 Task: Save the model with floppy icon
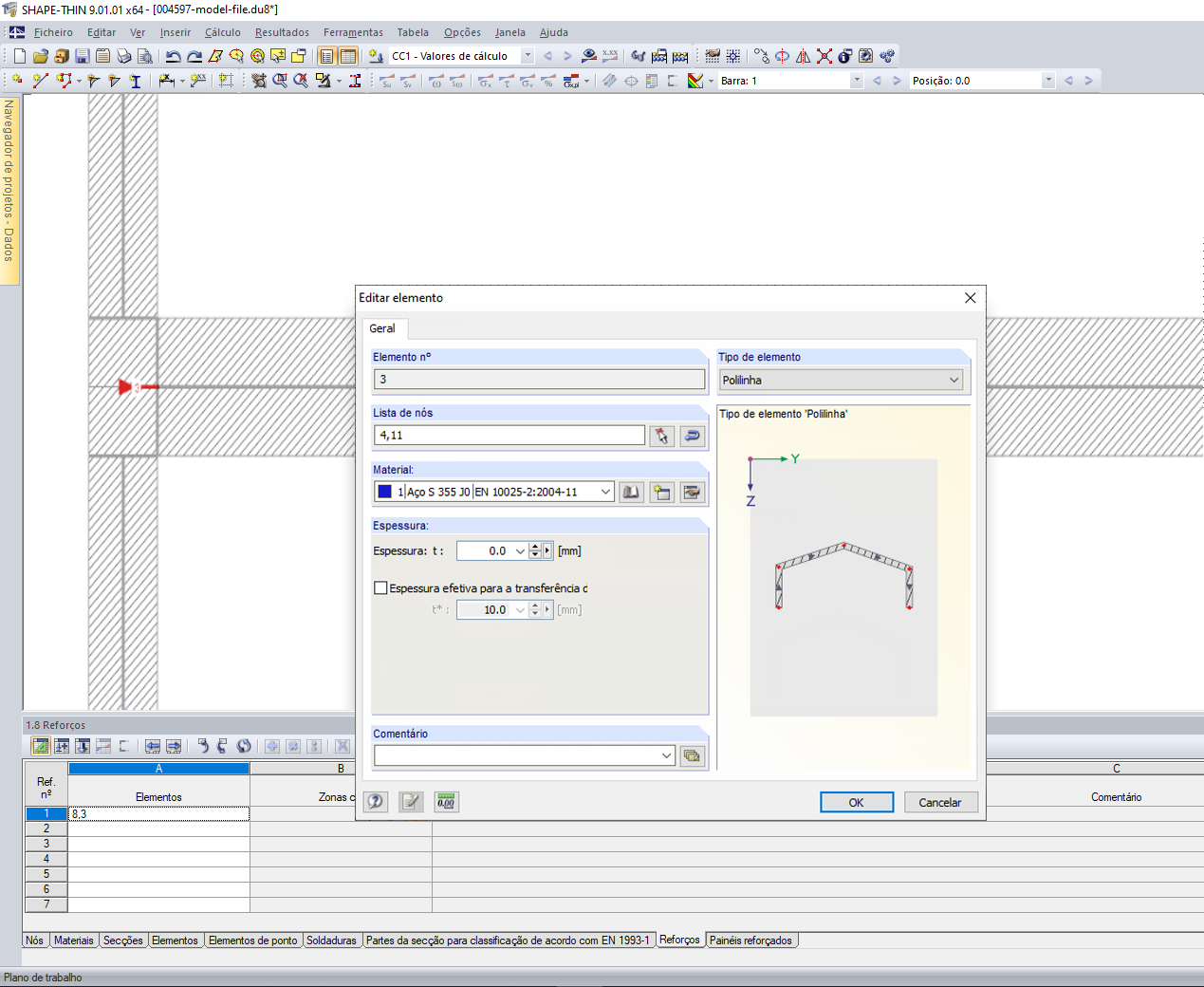coord(82,56)
